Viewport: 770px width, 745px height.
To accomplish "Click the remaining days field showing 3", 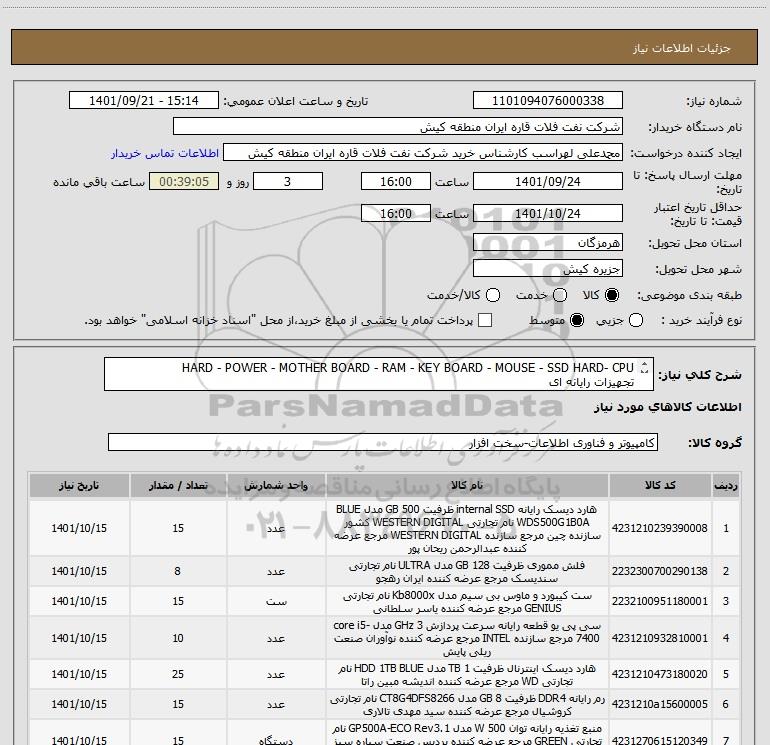I will [288, 181].
